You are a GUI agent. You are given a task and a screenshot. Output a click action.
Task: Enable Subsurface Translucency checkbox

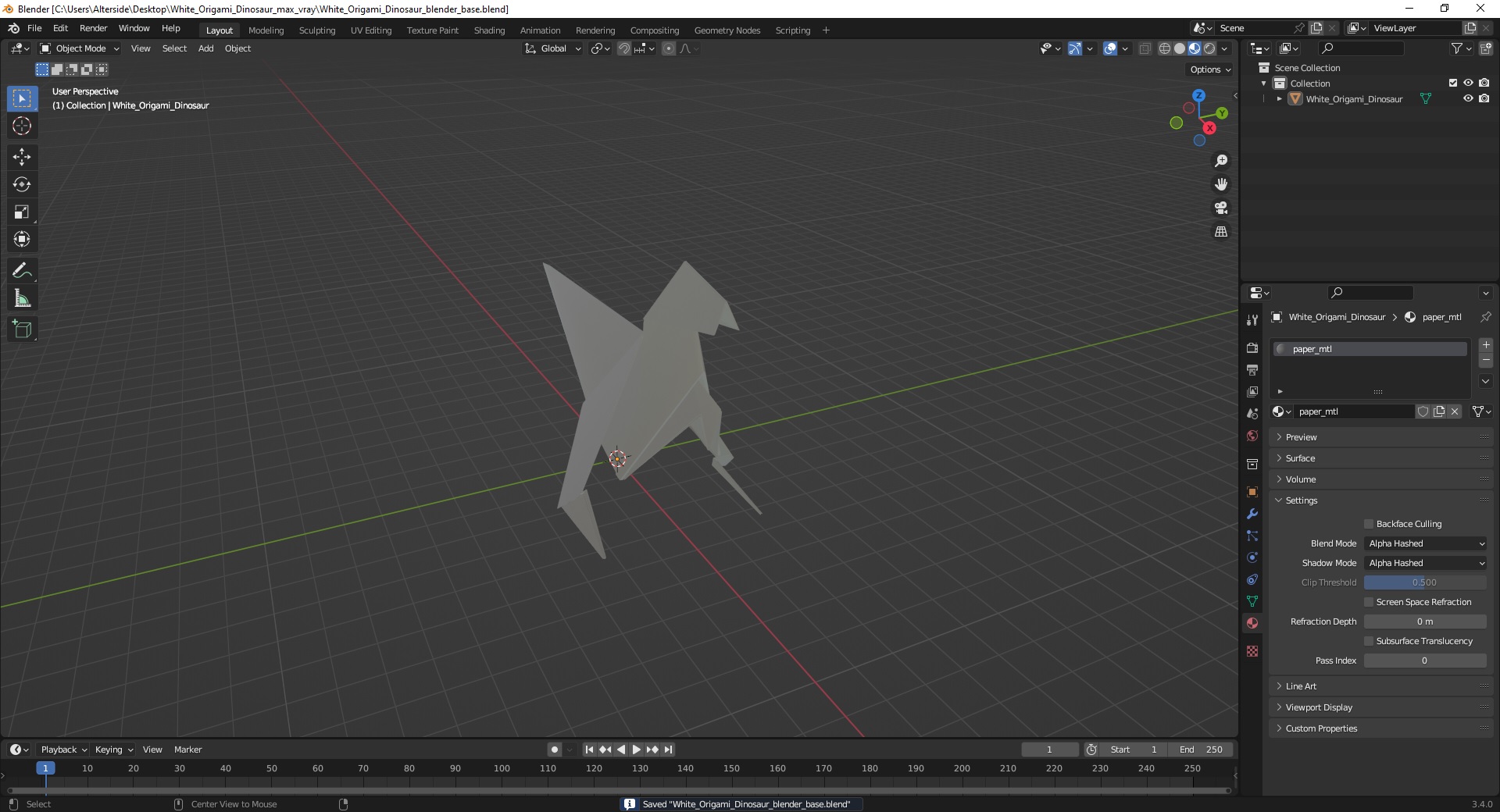pyautogui.click(x=1369, y=641)
